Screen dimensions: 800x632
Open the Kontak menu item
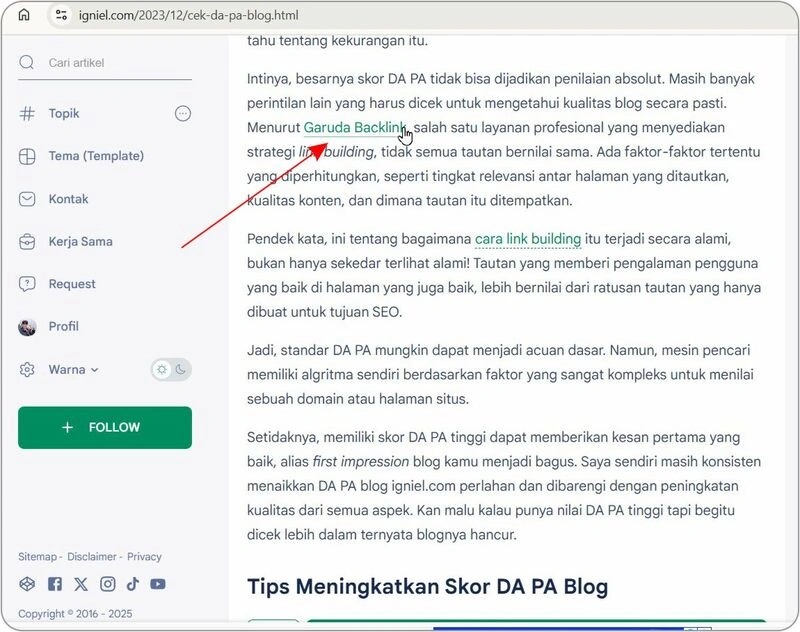click(68, 199)
